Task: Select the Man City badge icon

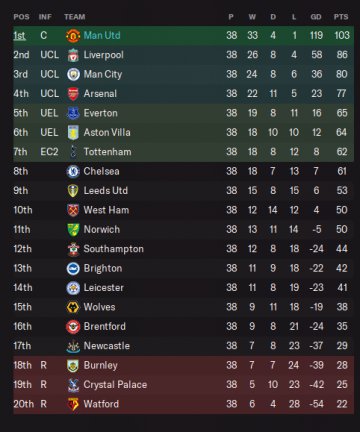Action: pos(73,74)
